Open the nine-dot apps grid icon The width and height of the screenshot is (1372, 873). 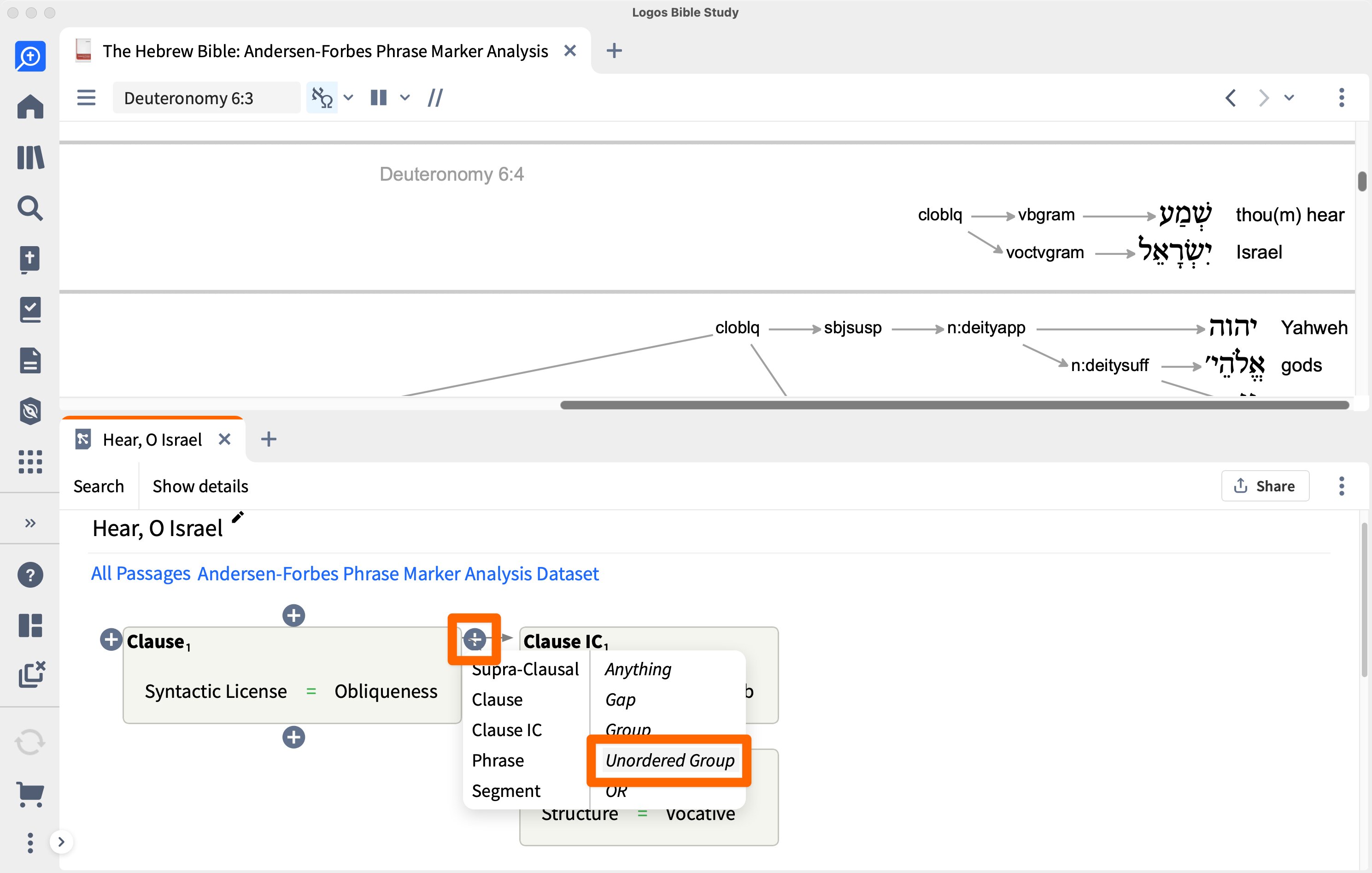[30, 462]
